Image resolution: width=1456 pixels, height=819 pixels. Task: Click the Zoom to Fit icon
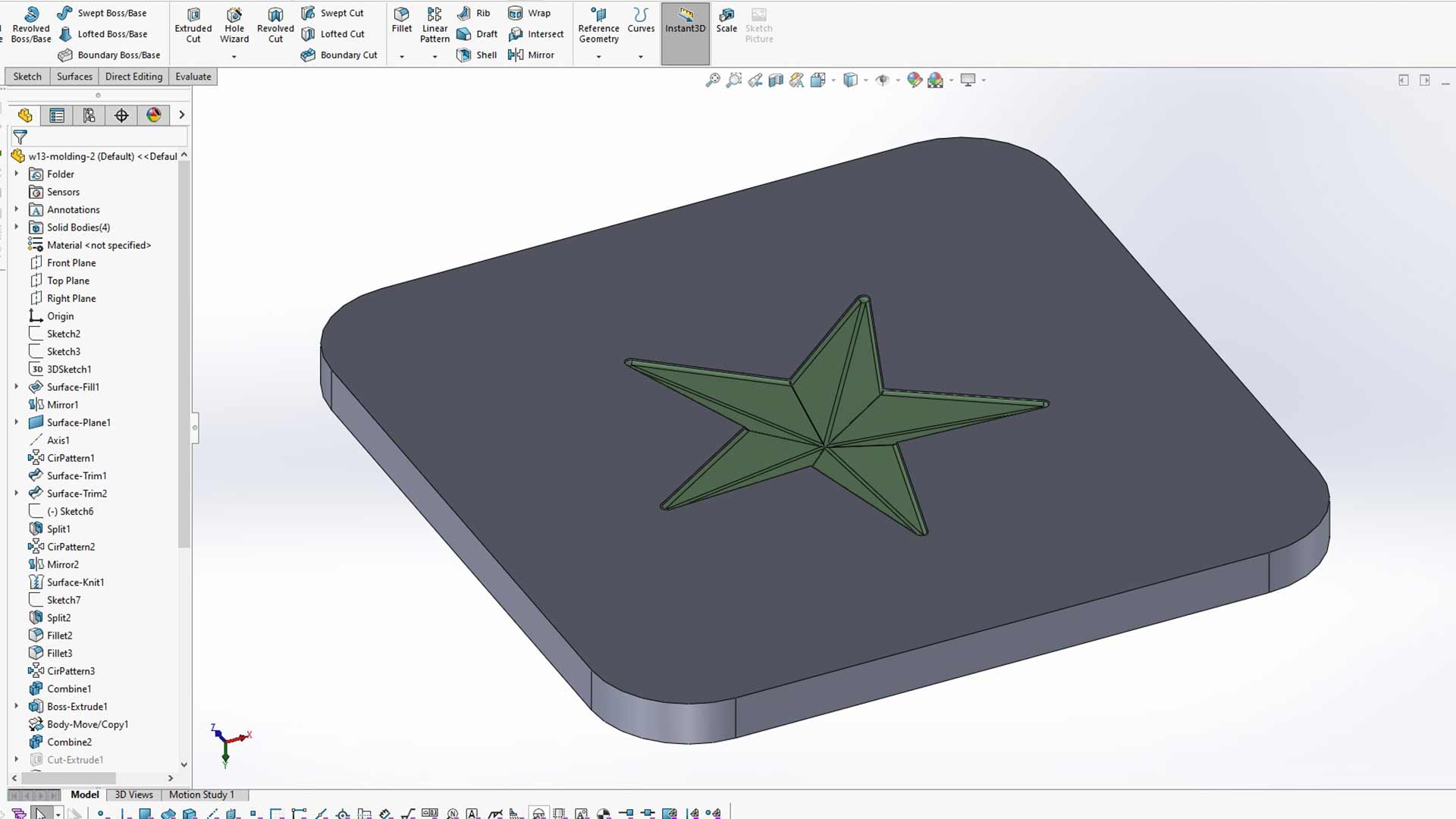(x=713, y=80)
